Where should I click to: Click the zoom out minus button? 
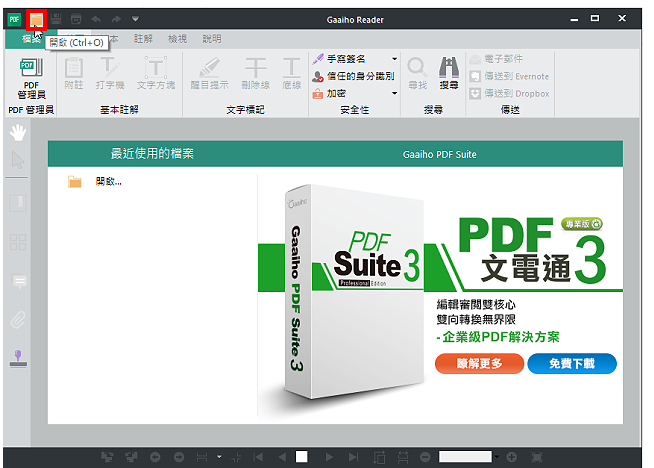click(425, 458)
